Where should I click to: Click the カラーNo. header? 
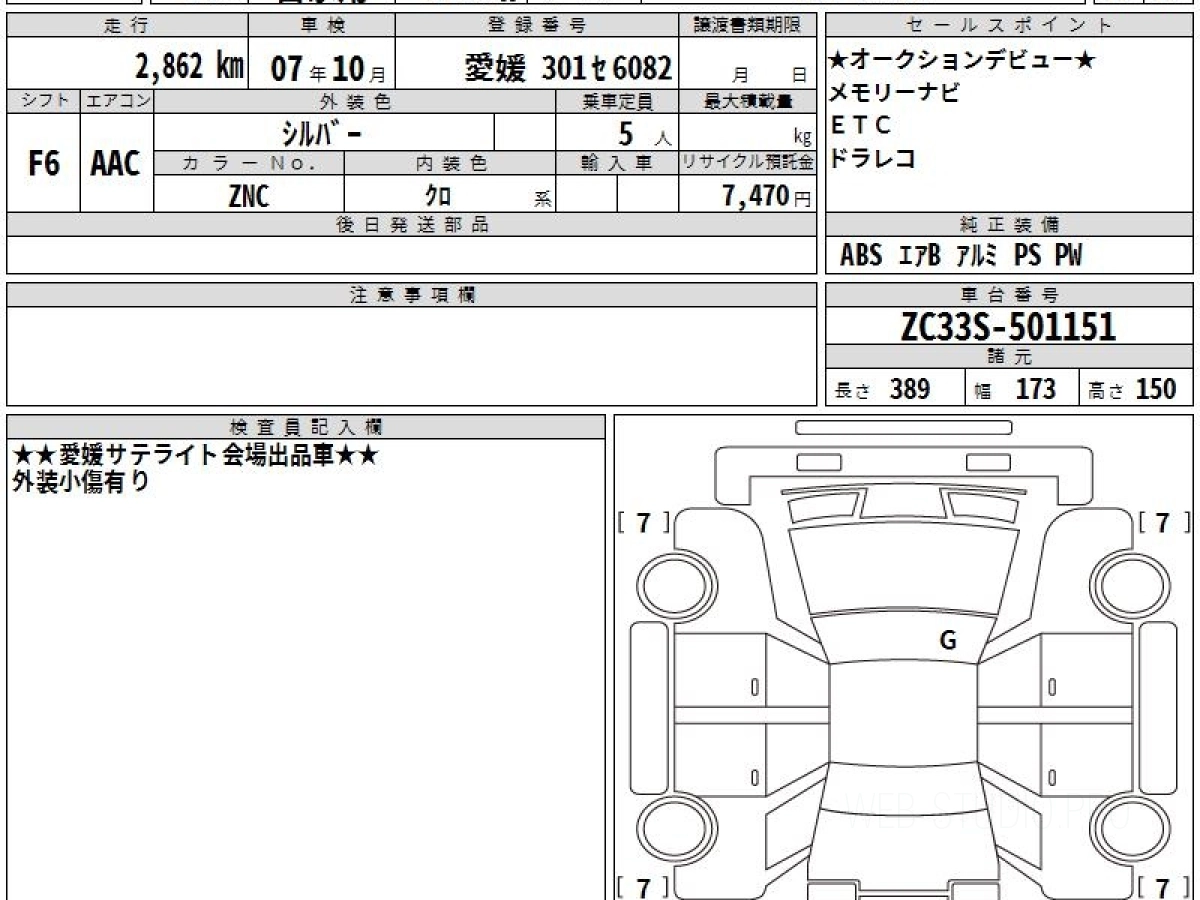tap(249, 163)
